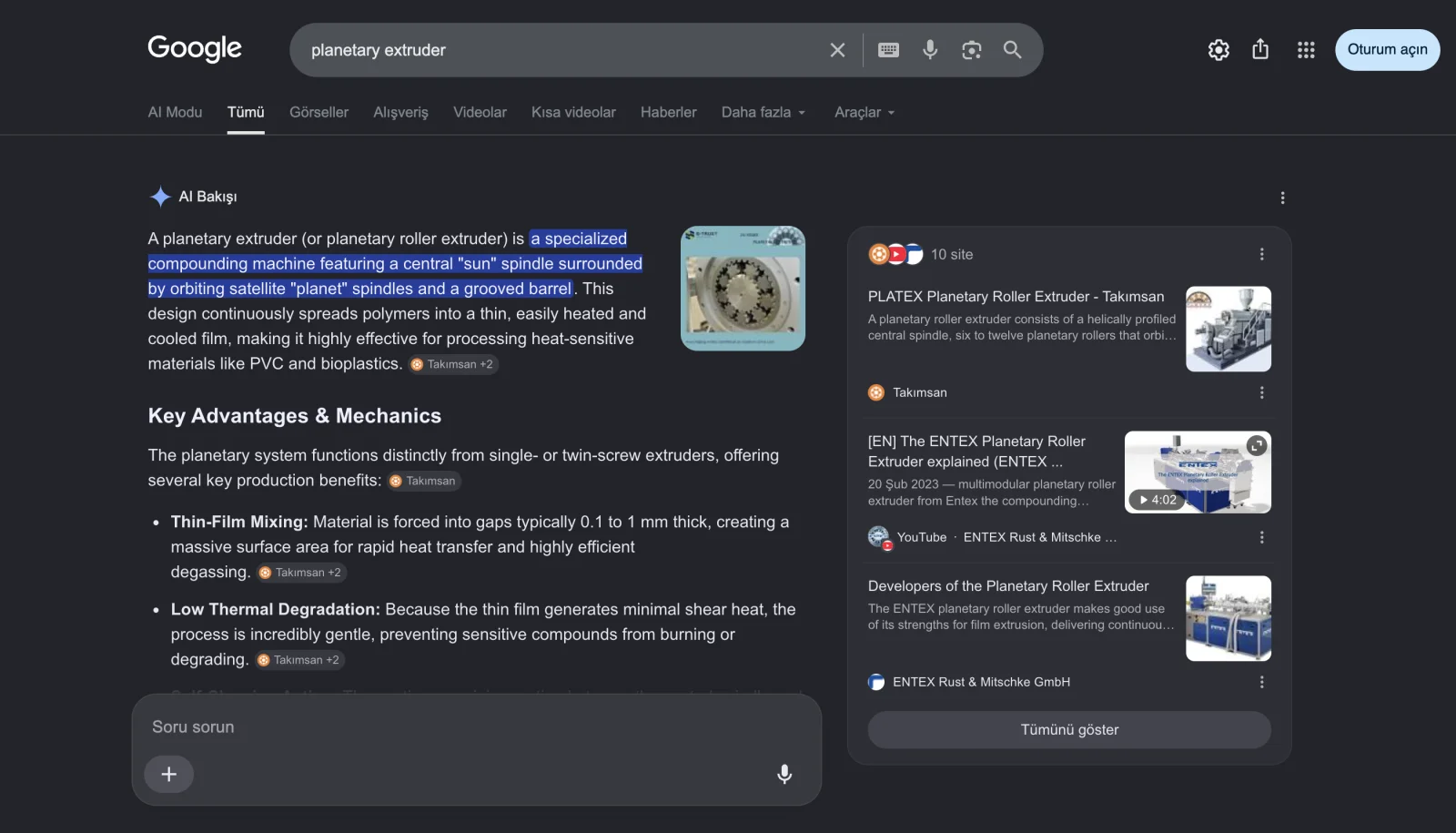The height and width of the screenshot is (833, 1456).
Task: Click into the planetary extruder search field
Action: 560,50
